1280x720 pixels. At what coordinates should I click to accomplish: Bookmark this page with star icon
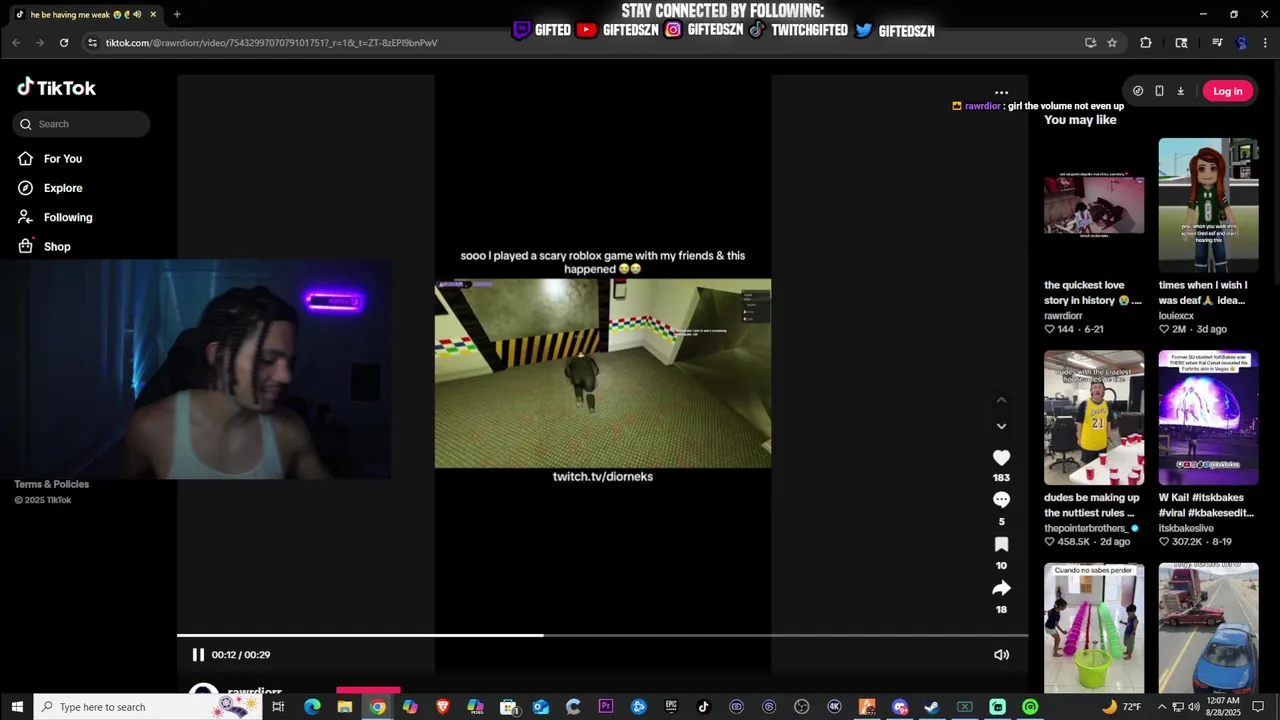tap(1112, 43)
